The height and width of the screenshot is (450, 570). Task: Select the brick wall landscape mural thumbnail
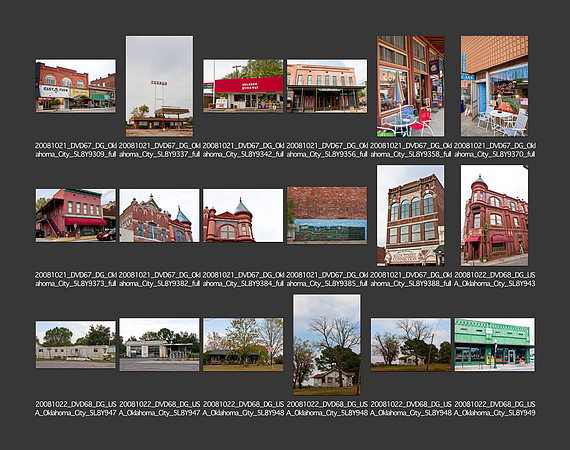click(327, 215)
